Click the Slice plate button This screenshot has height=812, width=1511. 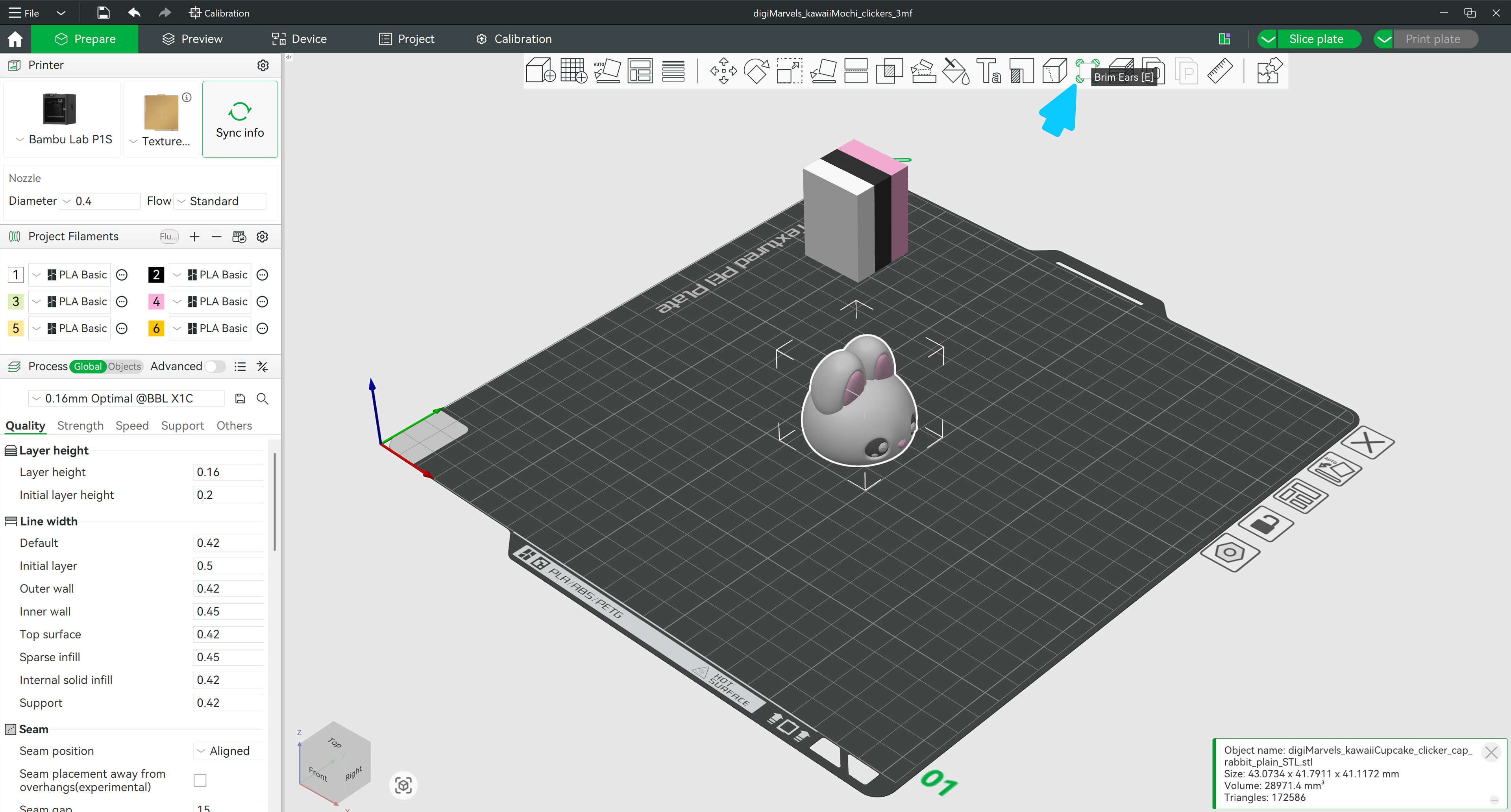click(x=1316, y=39)
